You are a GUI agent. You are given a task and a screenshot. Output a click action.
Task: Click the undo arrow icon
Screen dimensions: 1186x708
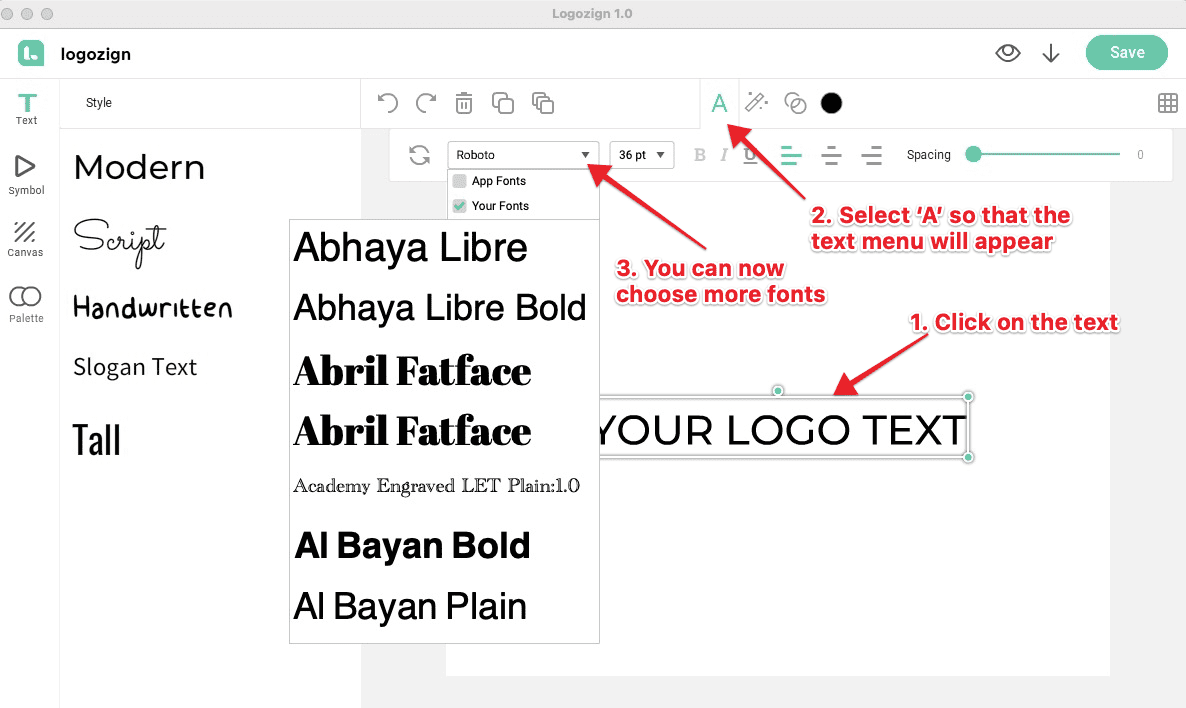point(387,103)
